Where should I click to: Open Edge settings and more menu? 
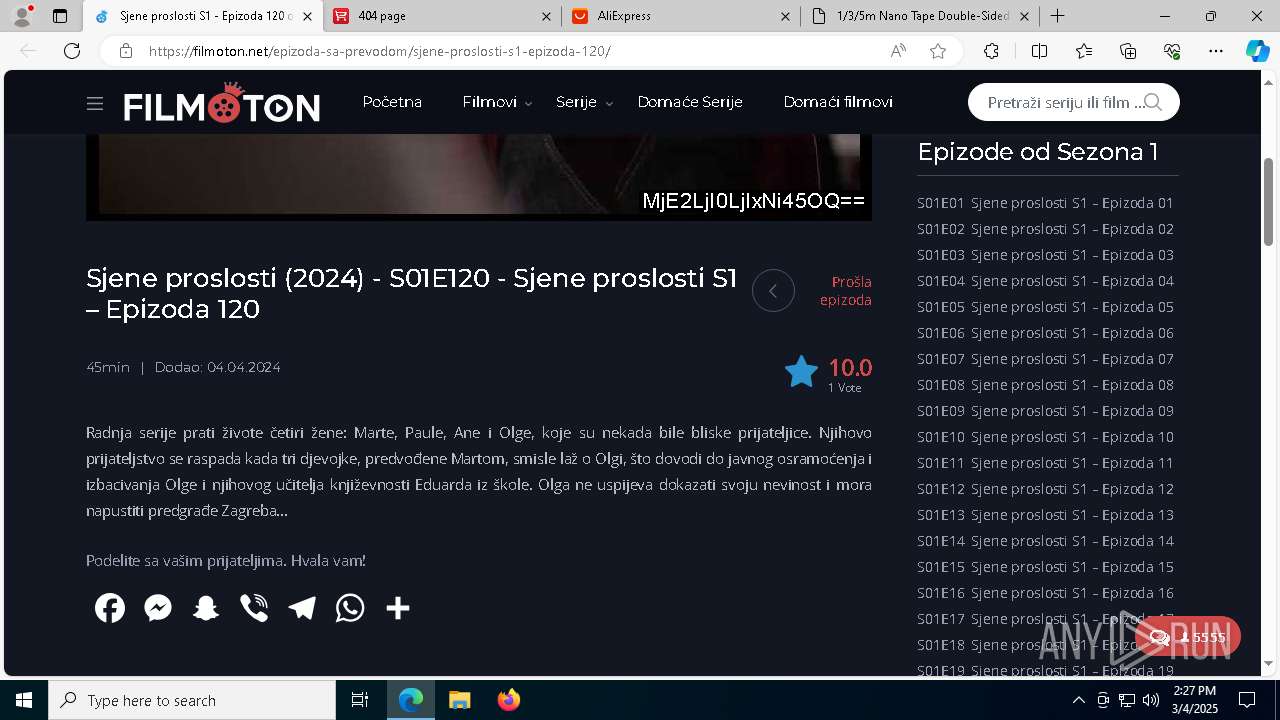(1216, 51)
